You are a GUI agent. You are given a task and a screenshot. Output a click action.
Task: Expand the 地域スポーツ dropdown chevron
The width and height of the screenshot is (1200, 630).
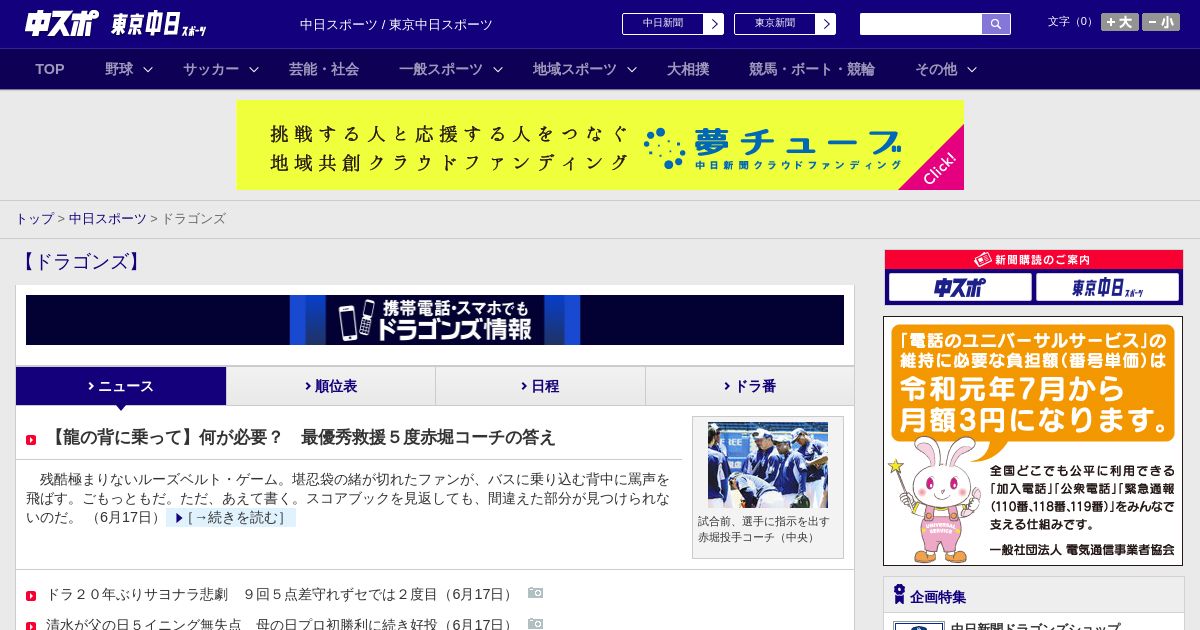632,70
